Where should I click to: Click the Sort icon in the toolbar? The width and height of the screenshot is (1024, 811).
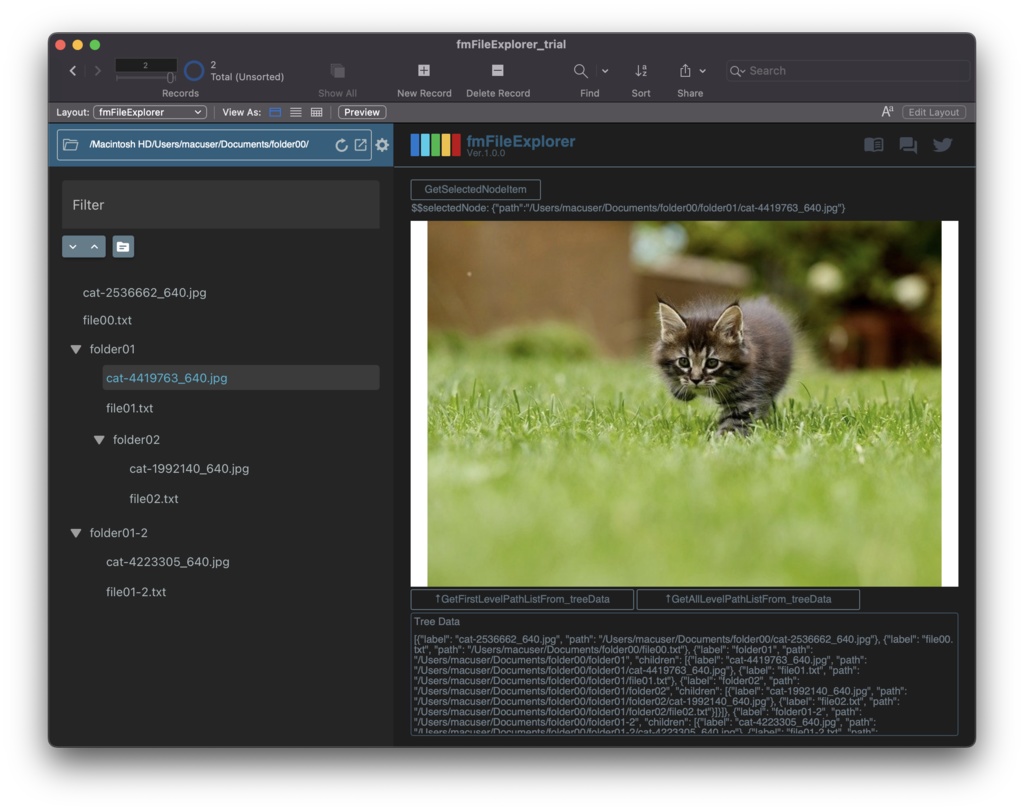(x=641, y=70)
